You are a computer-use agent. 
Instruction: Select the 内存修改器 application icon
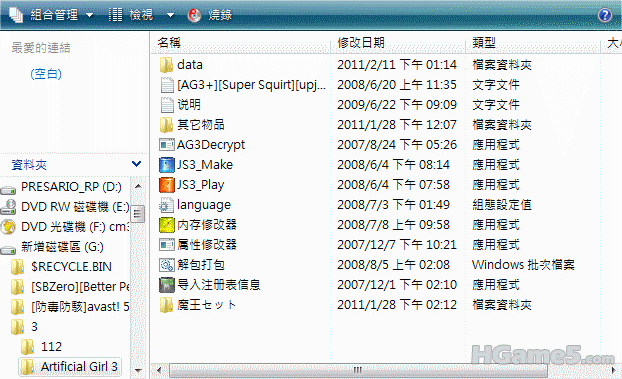(x=167, y=225)
